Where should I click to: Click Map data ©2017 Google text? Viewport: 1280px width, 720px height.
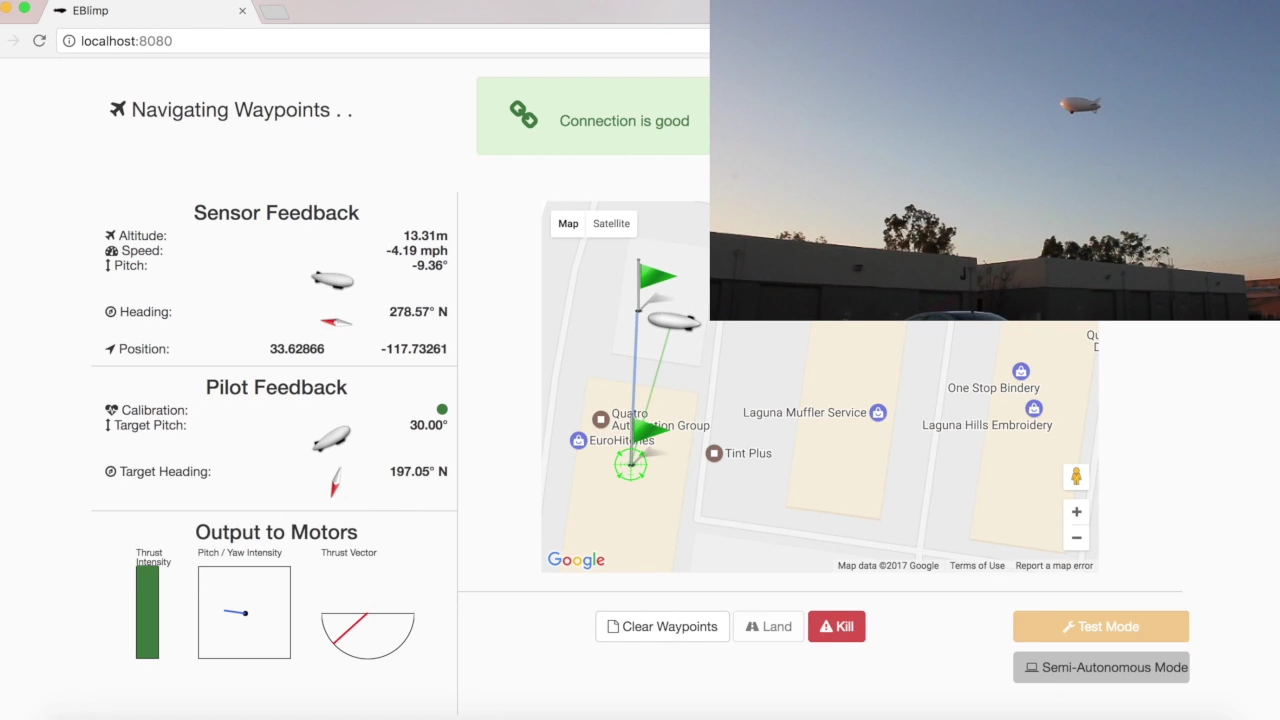pos(888,566)
